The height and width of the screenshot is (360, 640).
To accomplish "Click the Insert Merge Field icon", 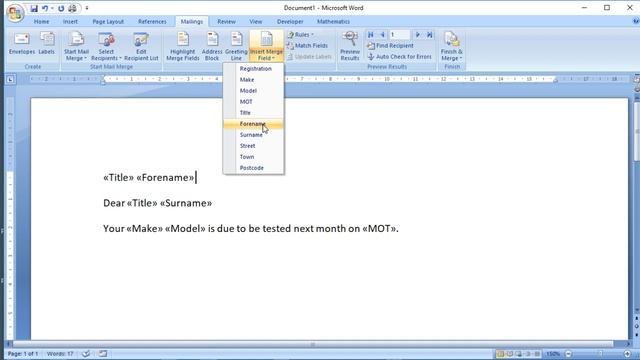I will pos(266,39).
